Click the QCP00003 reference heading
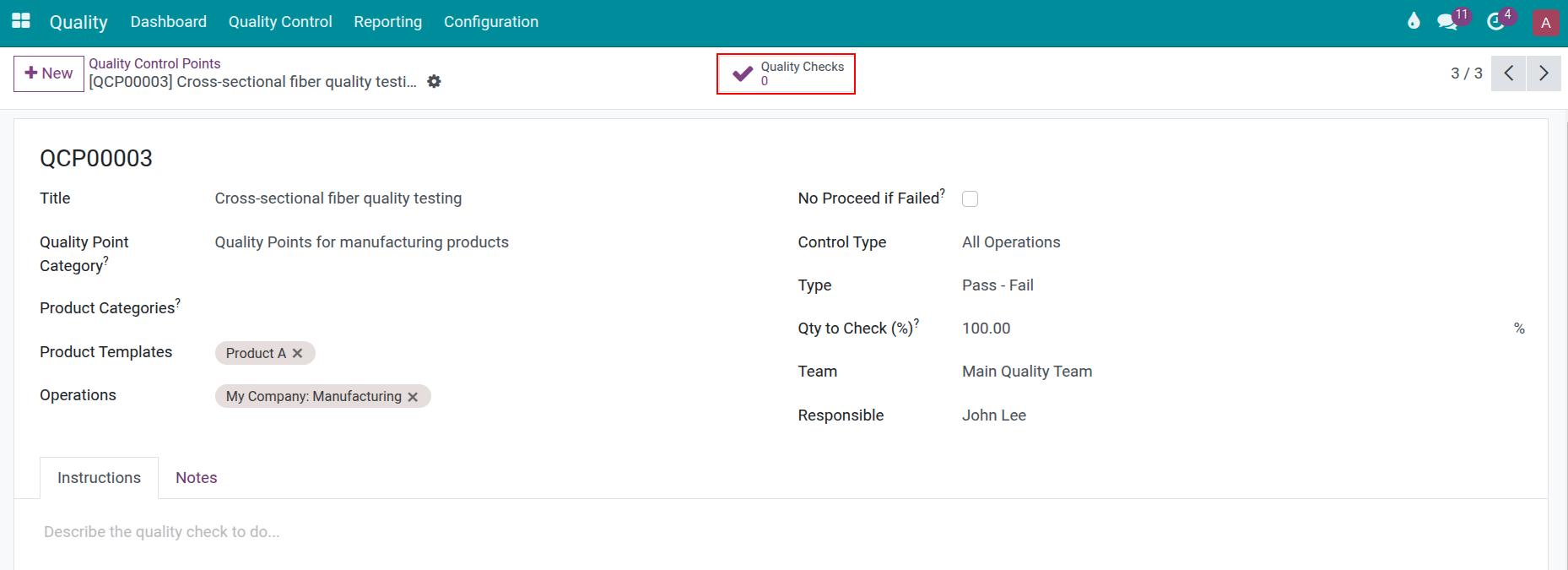Image resolution: width=1568 pixels, height=570 pixels. [x=96, y=159]
